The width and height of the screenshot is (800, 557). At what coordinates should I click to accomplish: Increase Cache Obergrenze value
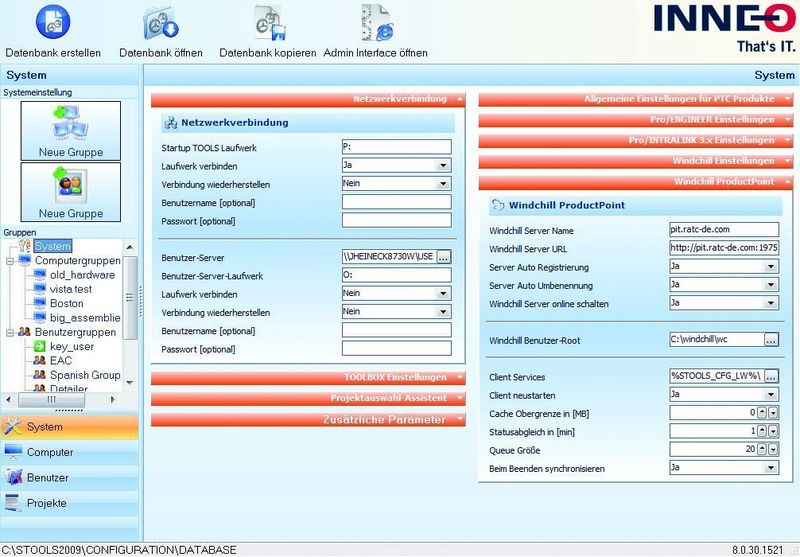[x=762, y=413]
